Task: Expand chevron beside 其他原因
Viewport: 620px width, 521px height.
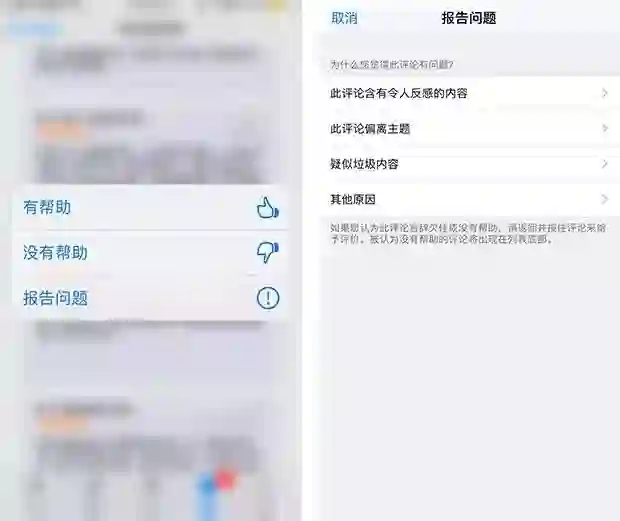Action: tap(604, 199)
